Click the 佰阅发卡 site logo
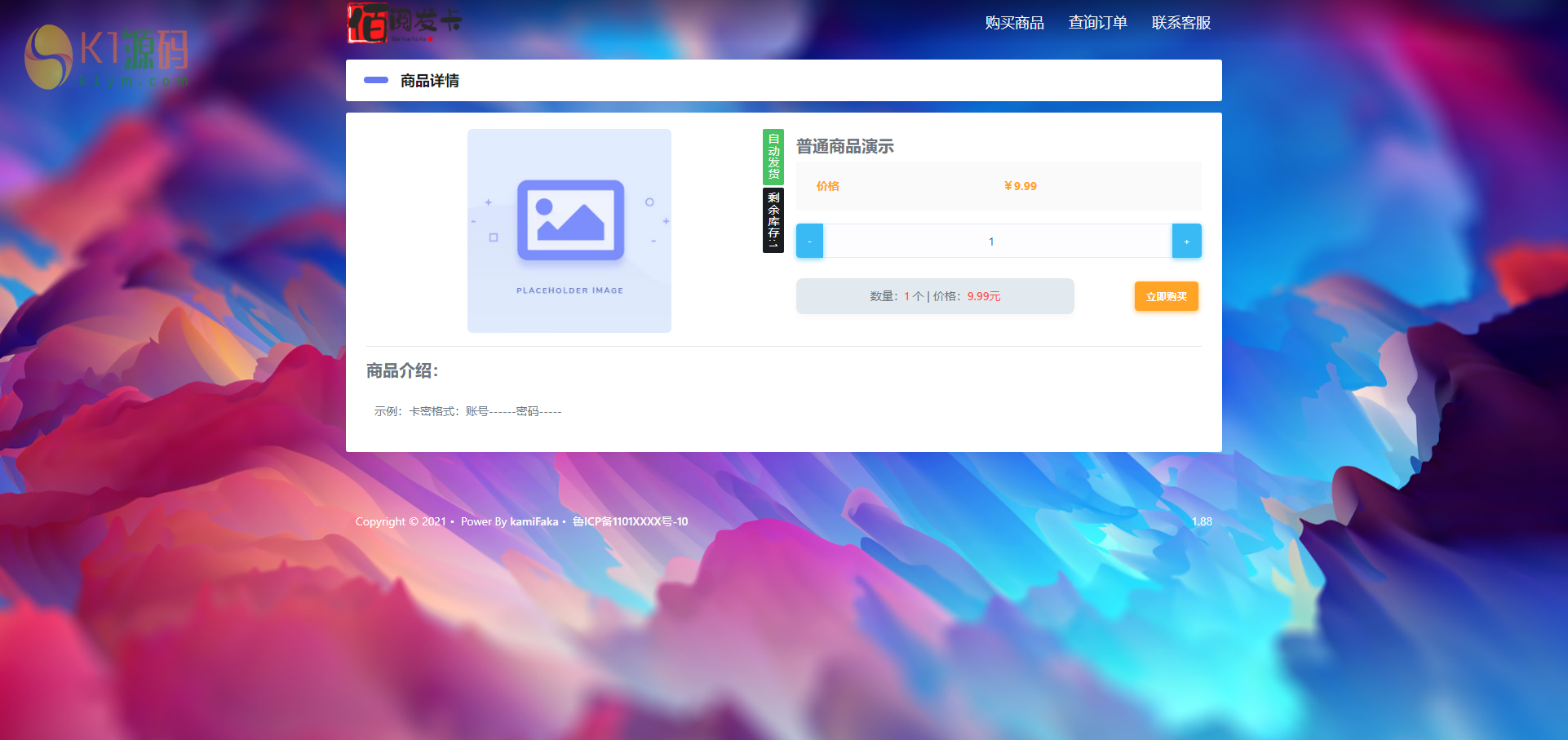 405,23
